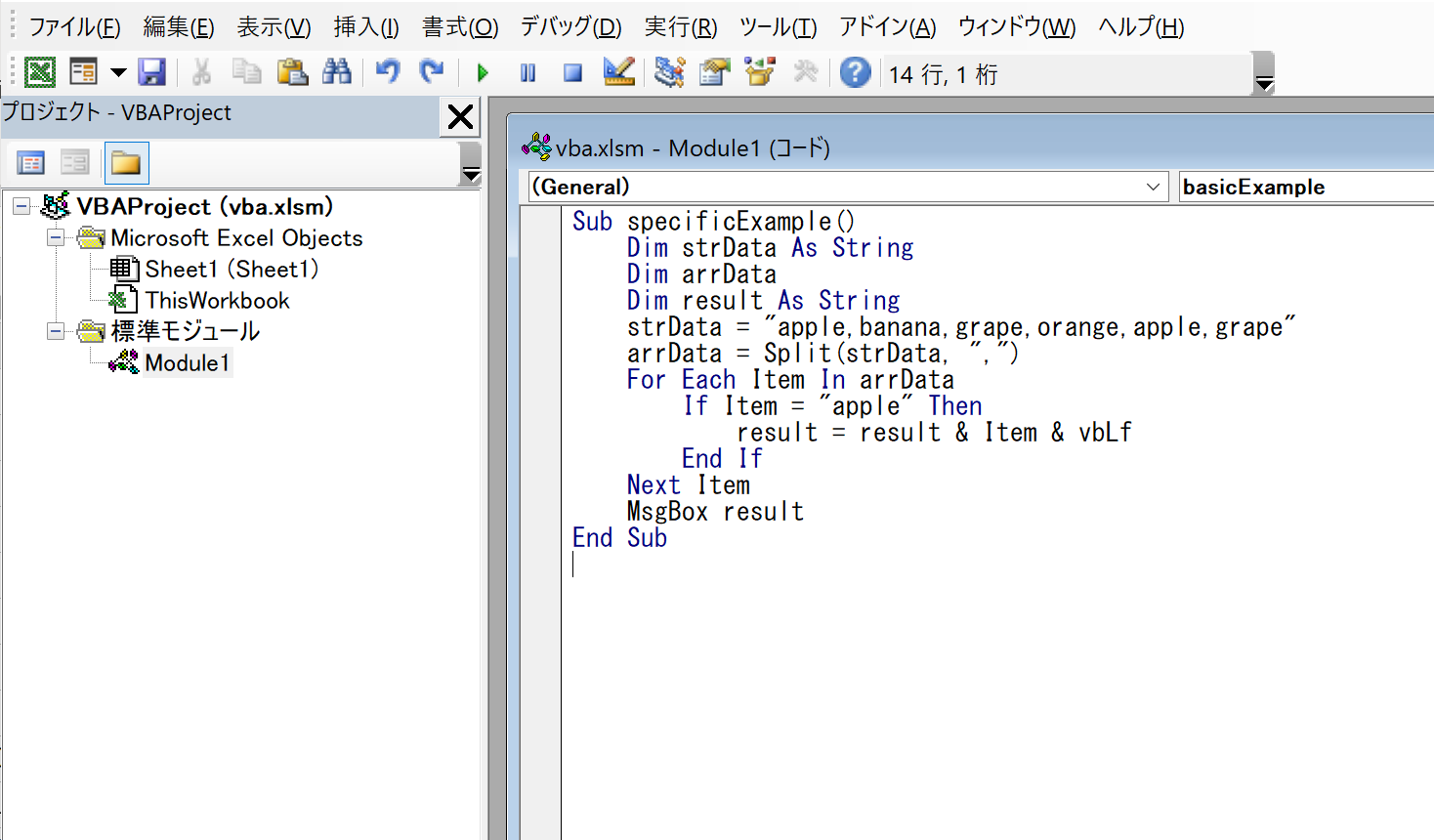Click the Cut scissors icon
The height and width of the screenshot is (840, 1434).
pos(202,72)
